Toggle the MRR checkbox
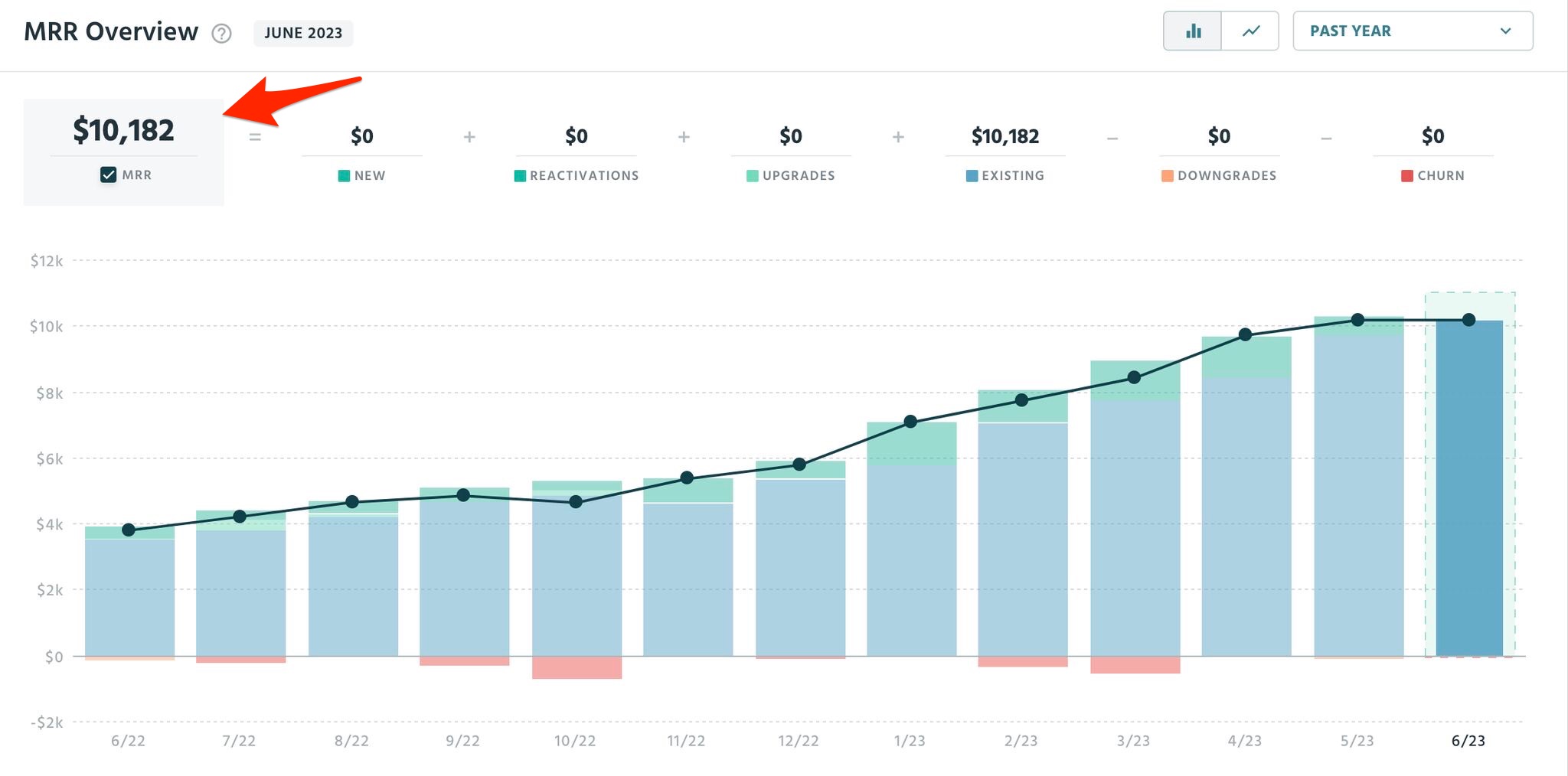 108,174
